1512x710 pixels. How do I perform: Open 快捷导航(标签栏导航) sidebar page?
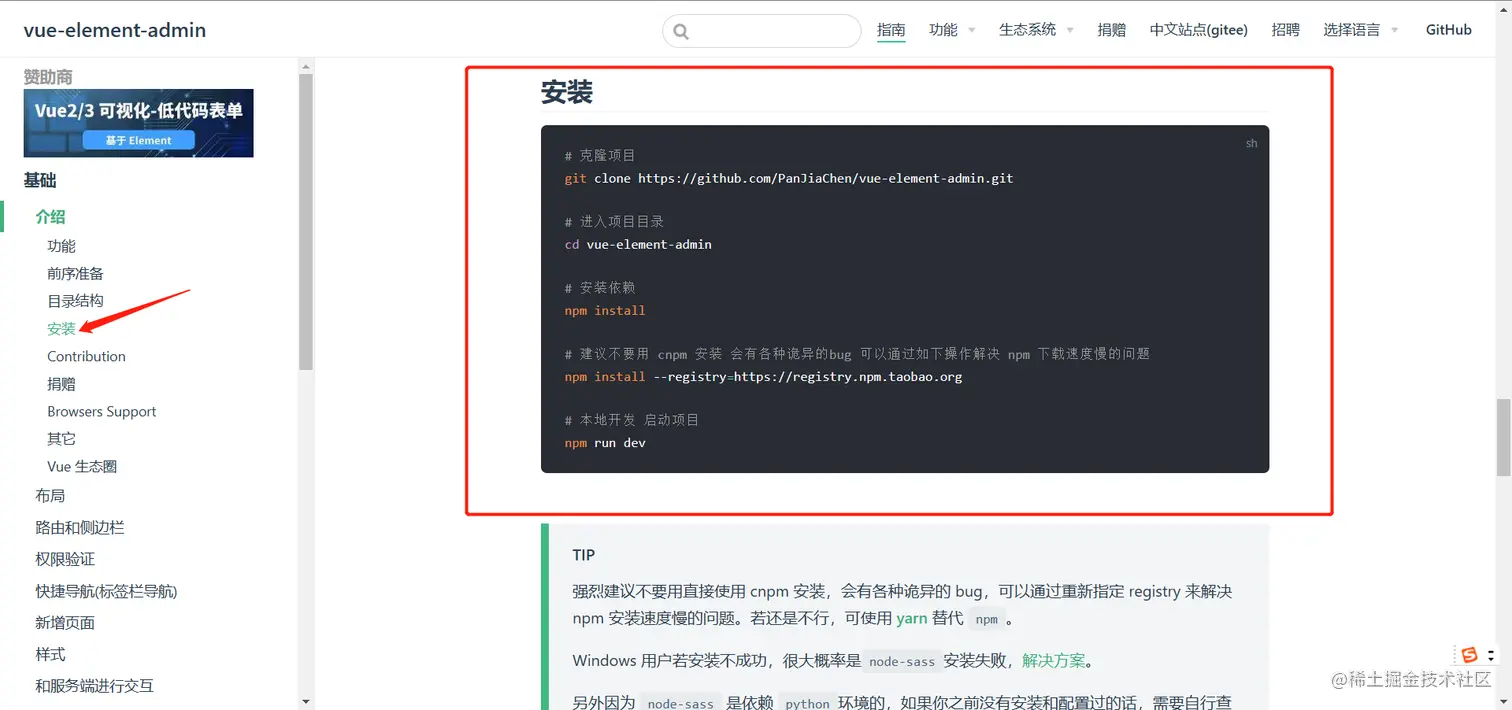[x=106, y=591]
